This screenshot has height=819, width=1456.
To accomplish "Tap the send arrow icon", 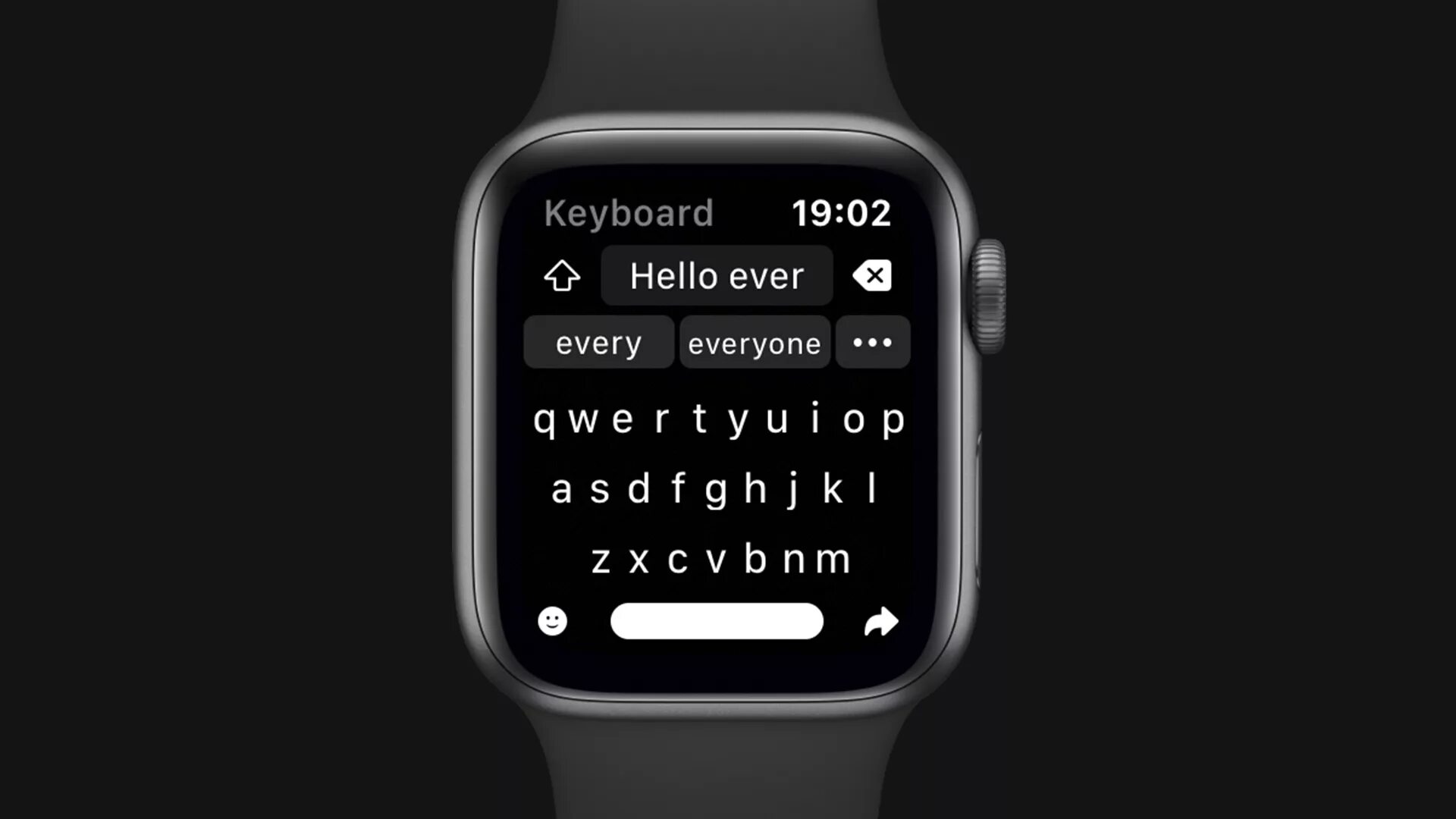I will 879,622.
